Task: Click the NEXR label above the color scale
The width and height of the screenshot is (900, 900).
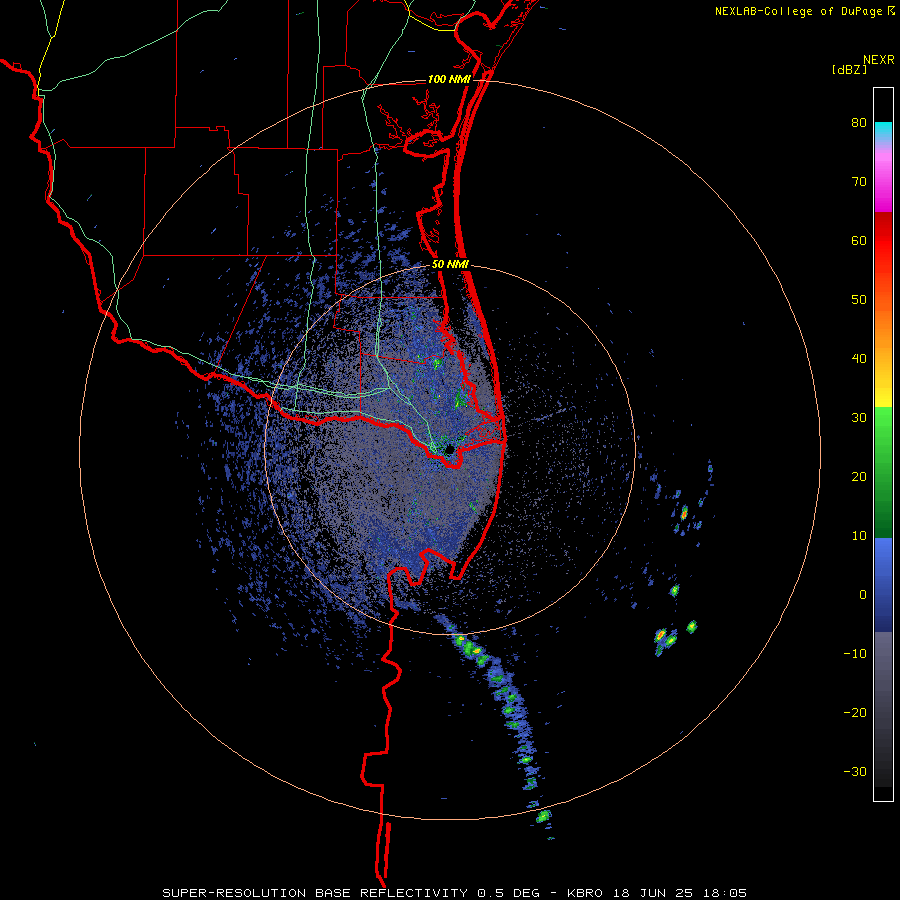Action: coord(878,60)
